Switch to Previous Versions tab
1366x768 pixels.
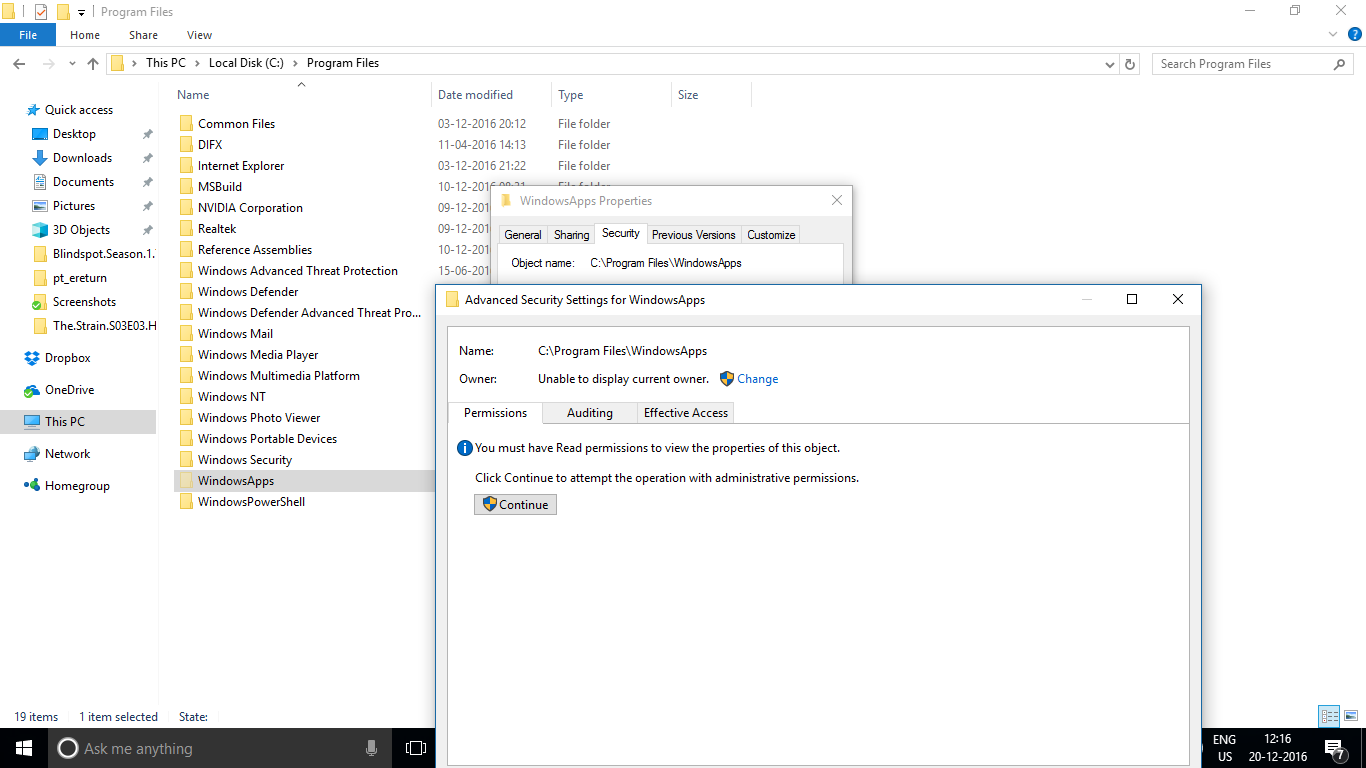click(693, 235)
